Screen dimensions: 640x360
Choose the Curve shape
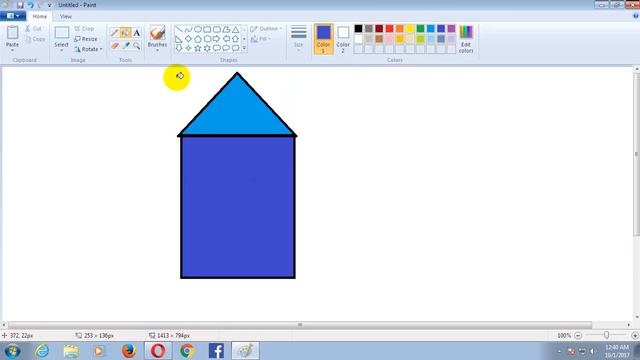[188, 30]
